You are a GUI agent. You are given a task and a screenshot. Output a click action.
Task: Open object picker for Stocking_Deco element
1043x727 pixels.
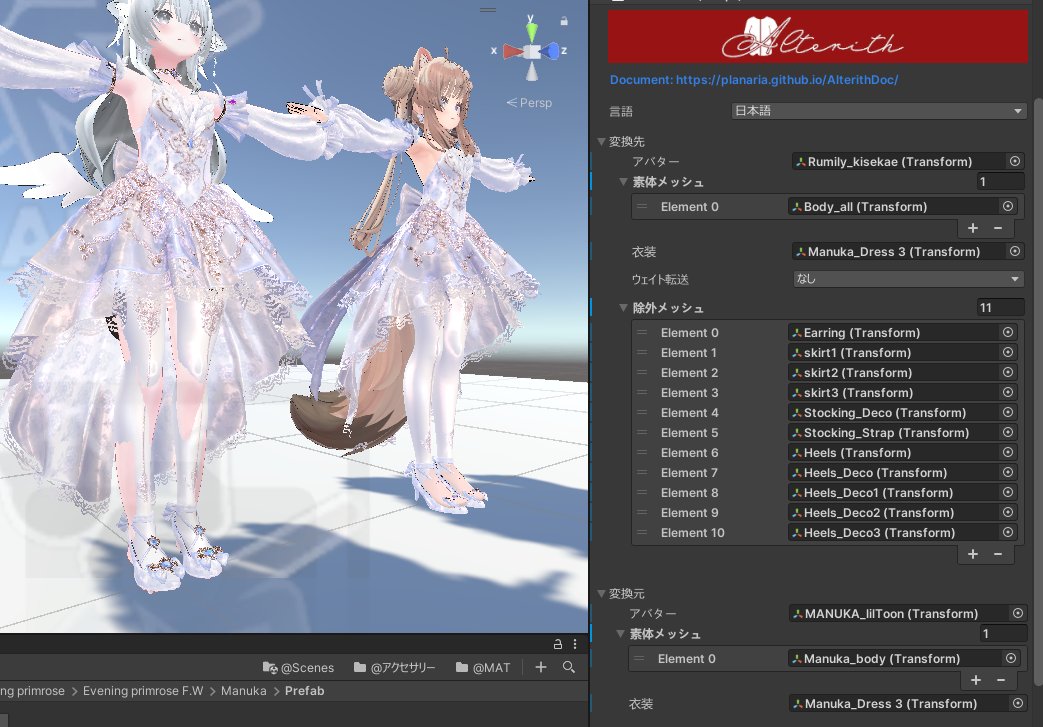pyautogui.click(x=1008, y=412)
